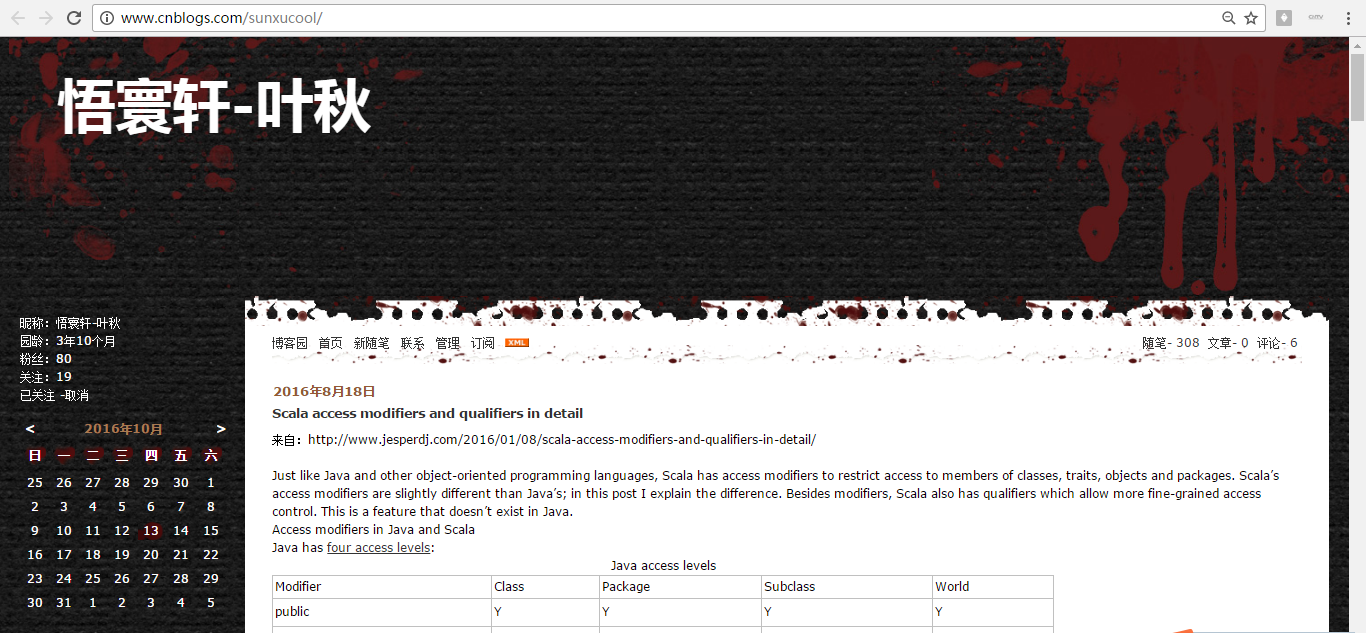1366x633 pixels.
Task: Bookmark this page with the star icon
Action: (x=1251, y=18)
